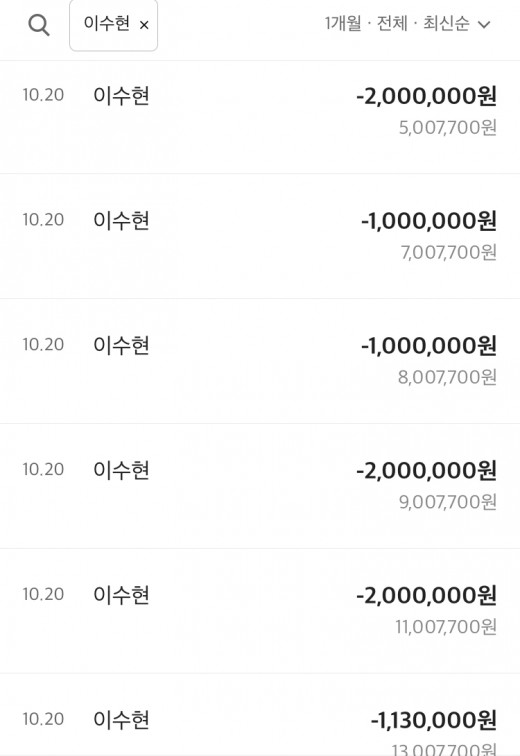Tap 이수현 name in the 9,007,700원 row
The height and width of the screenshot is (756, 520).
point(121,470)
